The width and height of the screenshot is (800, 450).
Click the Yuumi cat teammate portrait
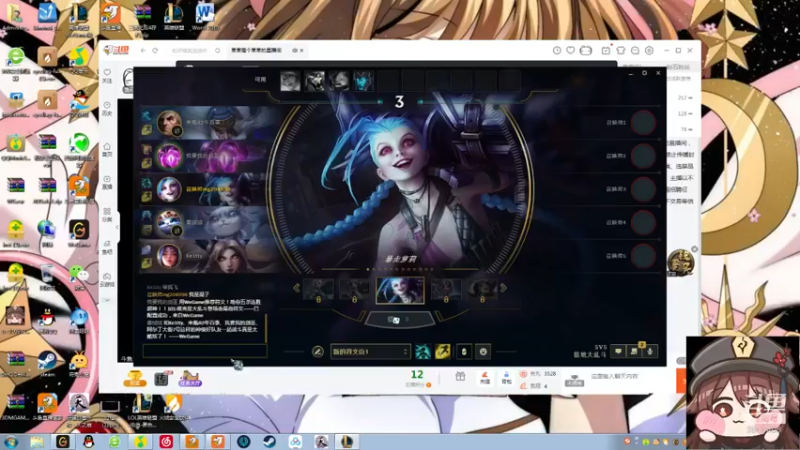(x=169, y=222)
